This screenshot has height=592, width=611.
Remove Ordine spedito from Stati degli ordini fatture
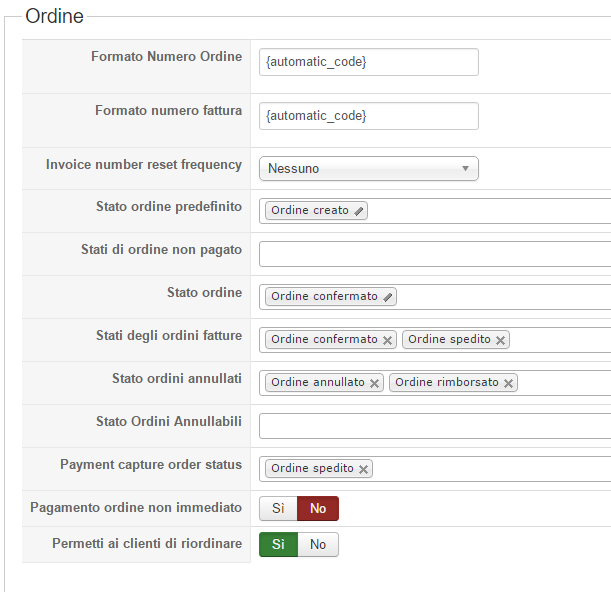pos(500,340)
